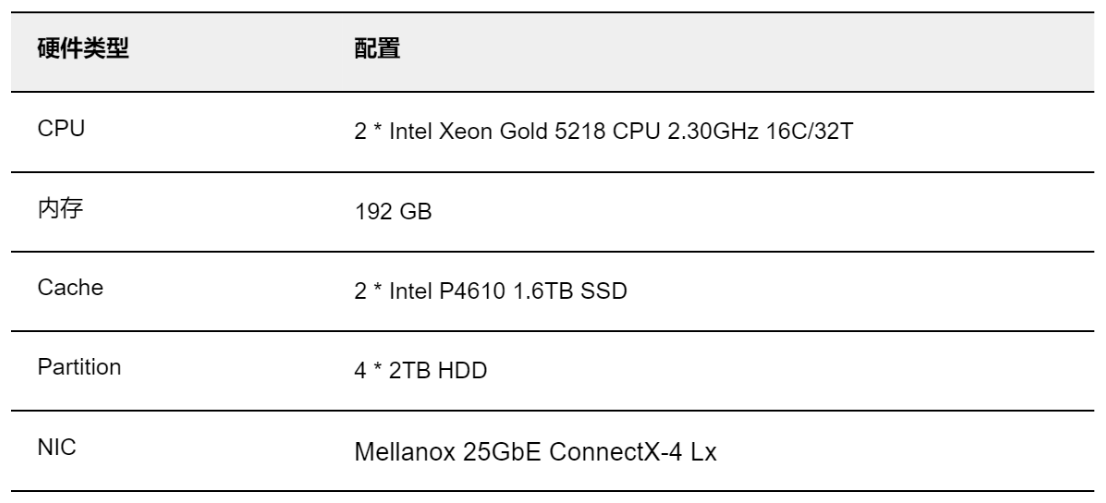1106x503 pixels.
Task: Click the 1.6TB text in Cache row
Action: pos(543,291)
